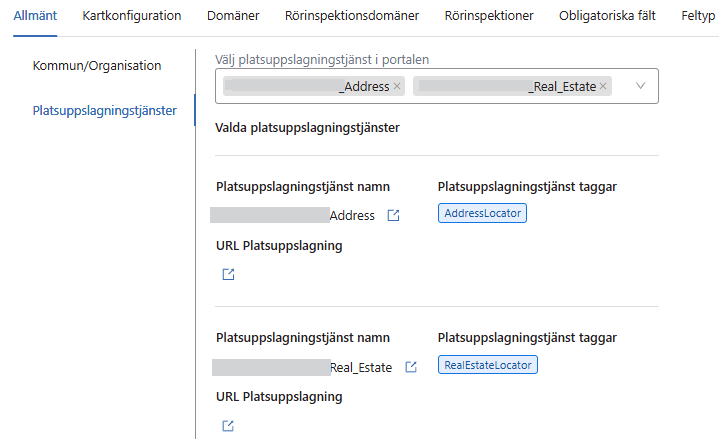Viewport: 719px width, 439px height.
Task: Click the RealEstateLocator tag
Action: (488, 365)
